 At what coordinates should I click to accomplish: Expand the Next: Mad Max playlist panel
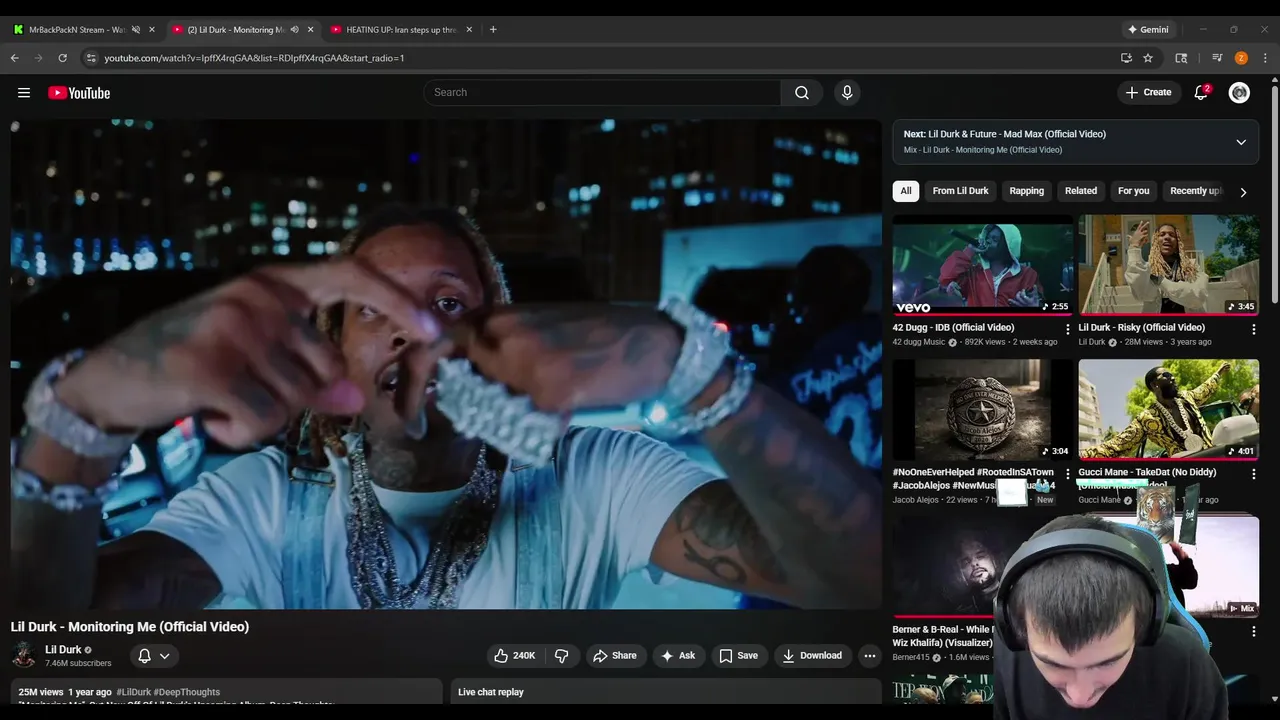1241,142
